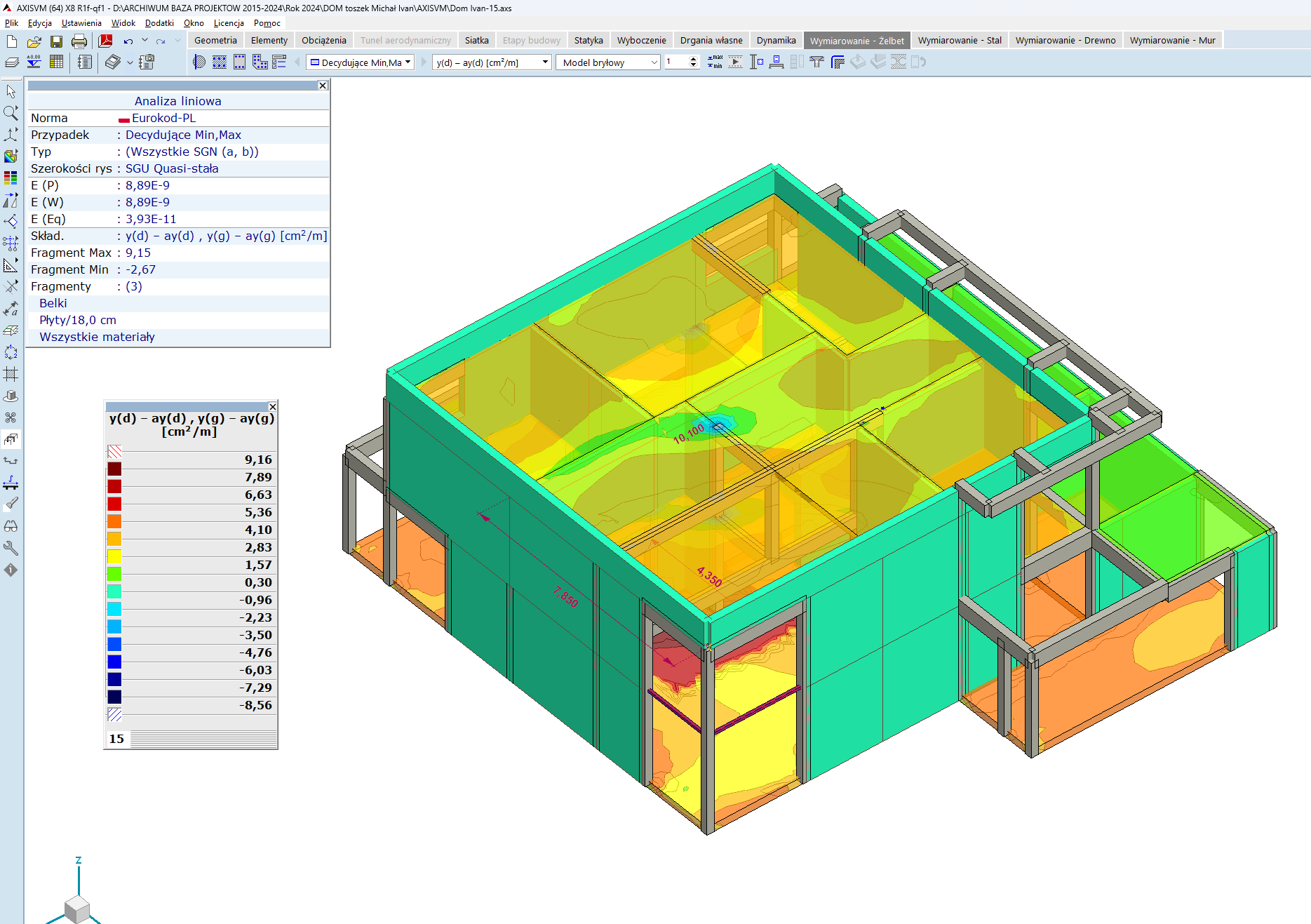Close the Analiza liniowa info panel
Screen dimensions: 1311x924
pos(323,86)
